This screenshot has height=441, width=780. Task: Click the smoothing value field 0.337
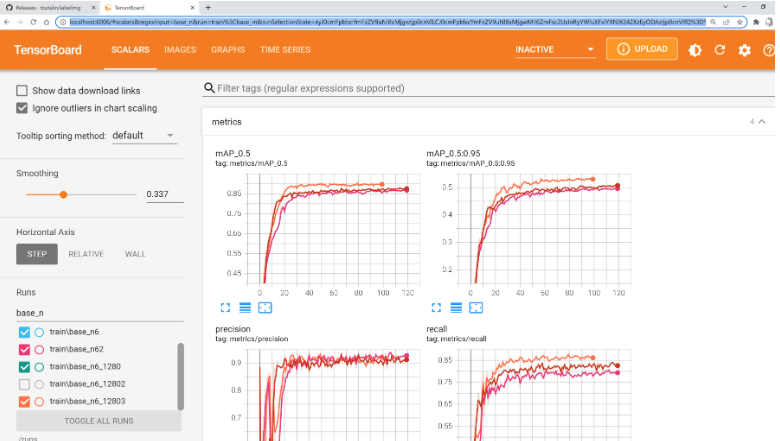point(165,194)
